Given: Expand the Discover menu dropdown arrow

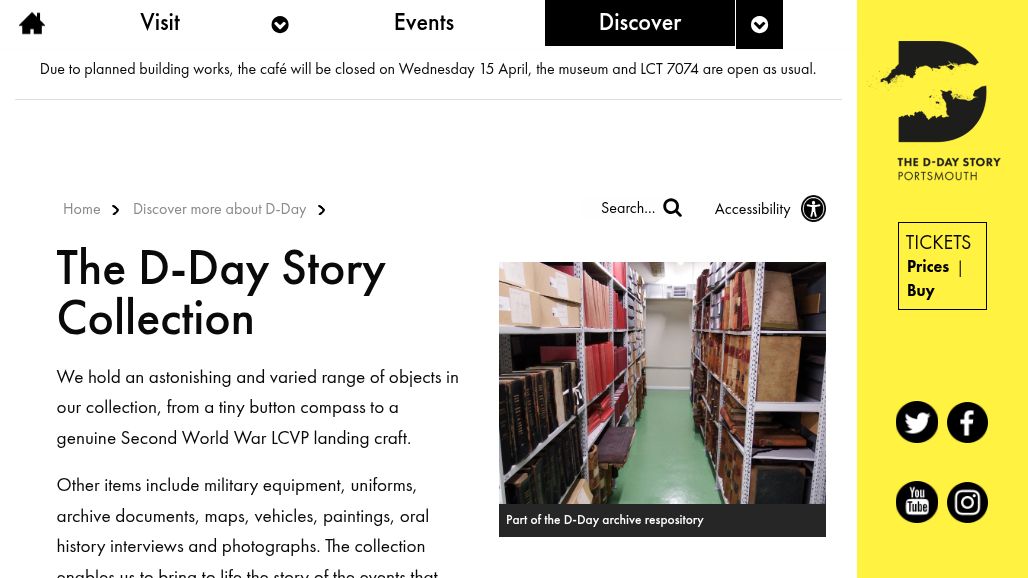Looking at the screenshot, I should click(x=759, y=25).
